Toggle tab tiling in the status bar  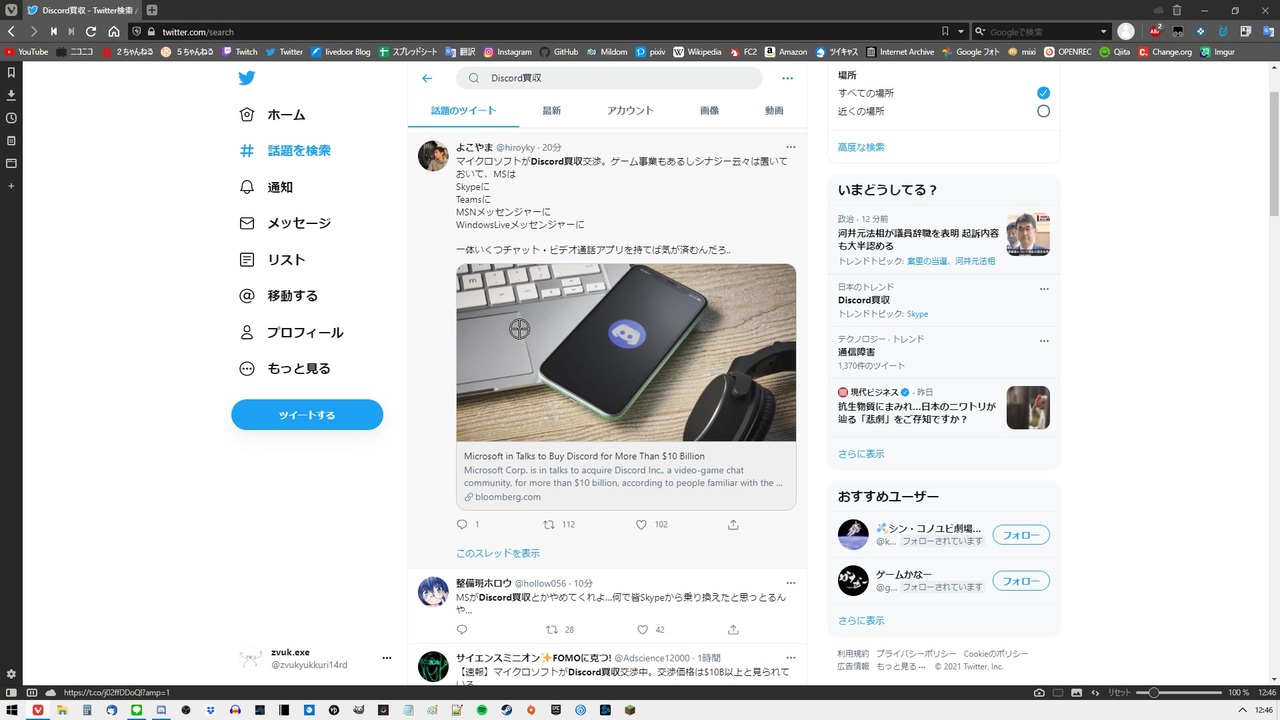click(x=1059, y=693)
